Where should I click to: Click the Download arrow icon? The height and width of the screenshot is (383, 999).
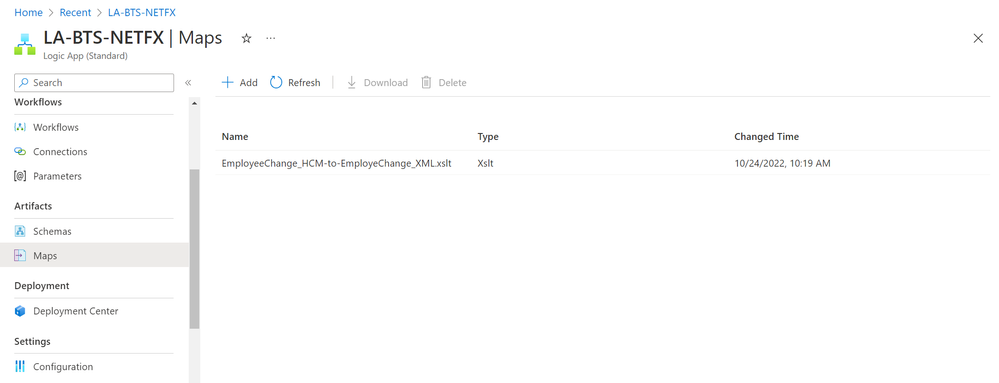(x=351, y=83)
